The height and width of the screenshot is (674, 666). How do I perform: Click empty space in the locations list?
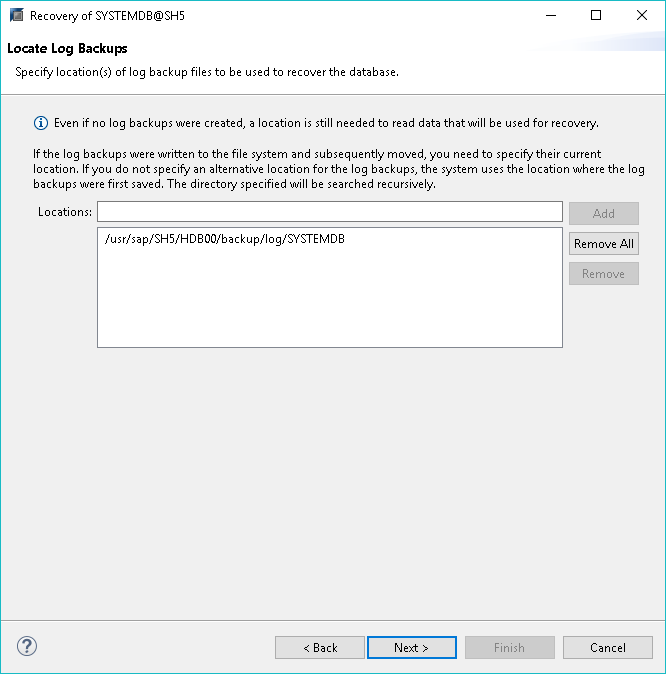[329, 300]
